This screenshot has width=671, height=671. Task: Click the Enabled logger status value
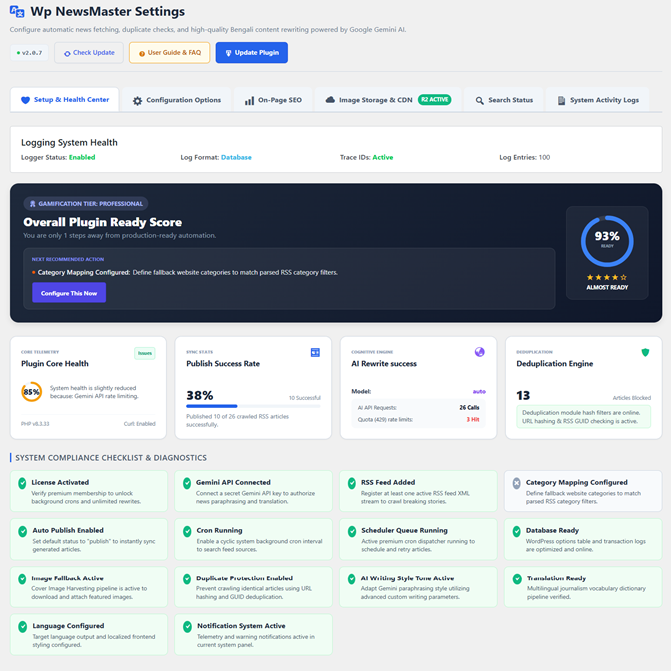point(82,157)
